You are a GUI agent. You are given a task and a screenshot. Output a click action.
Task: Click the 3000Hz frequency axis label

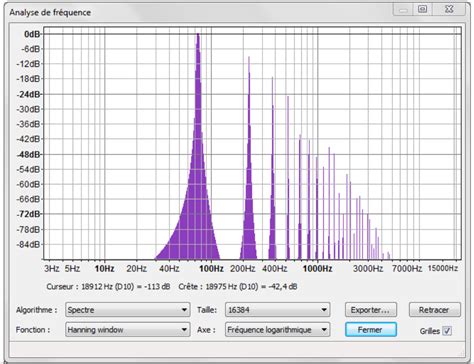[368, 269]
